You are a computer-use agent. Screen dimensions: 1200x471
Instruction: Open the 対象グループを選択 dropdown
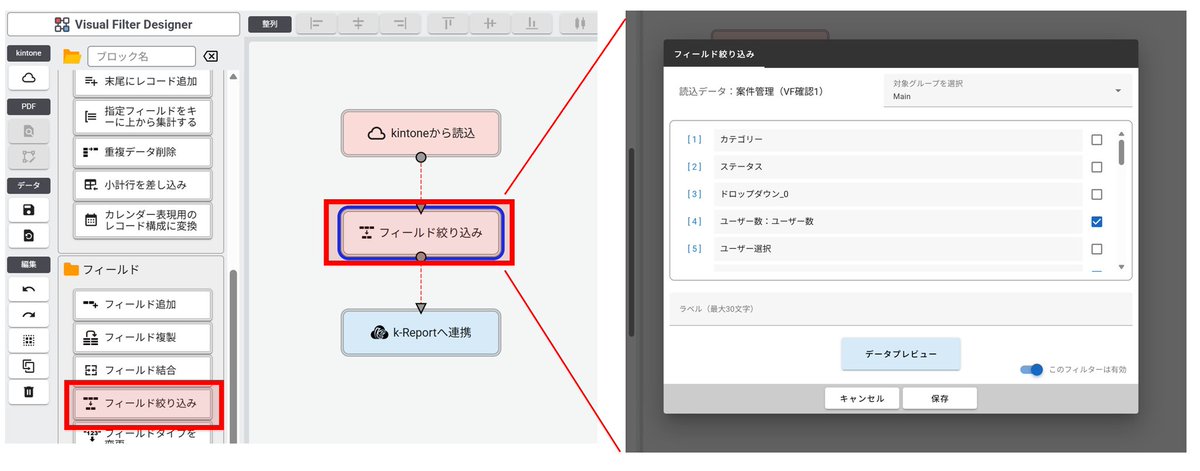point(1008,90)
